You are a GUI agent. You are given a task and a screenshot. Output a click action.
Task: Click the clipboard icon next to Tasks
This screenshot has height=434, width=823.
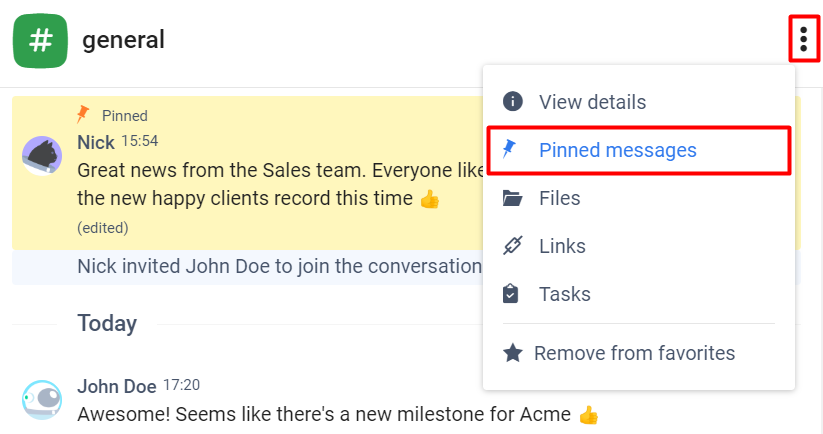tap(510, 294)
